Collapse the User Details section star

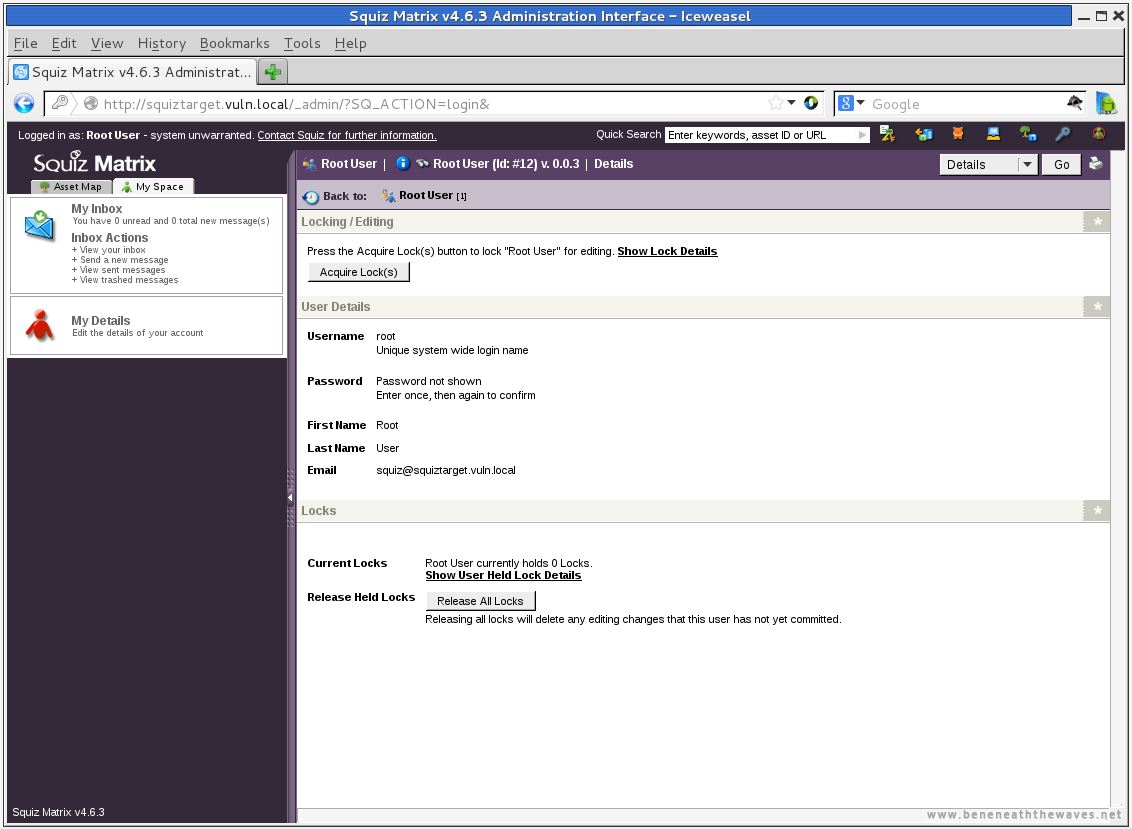point(1097,307)
